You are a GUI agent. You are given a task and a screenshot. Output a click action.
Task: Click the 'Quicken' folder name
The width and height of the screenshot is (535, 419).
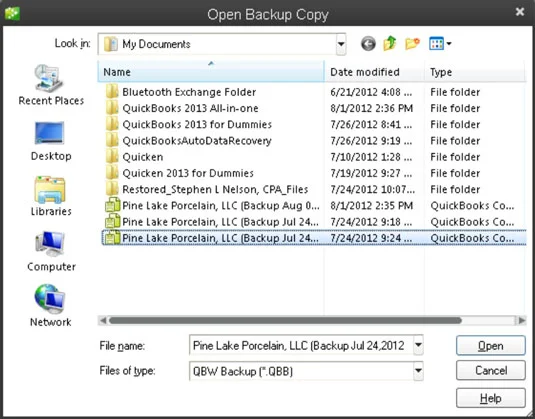143,157
